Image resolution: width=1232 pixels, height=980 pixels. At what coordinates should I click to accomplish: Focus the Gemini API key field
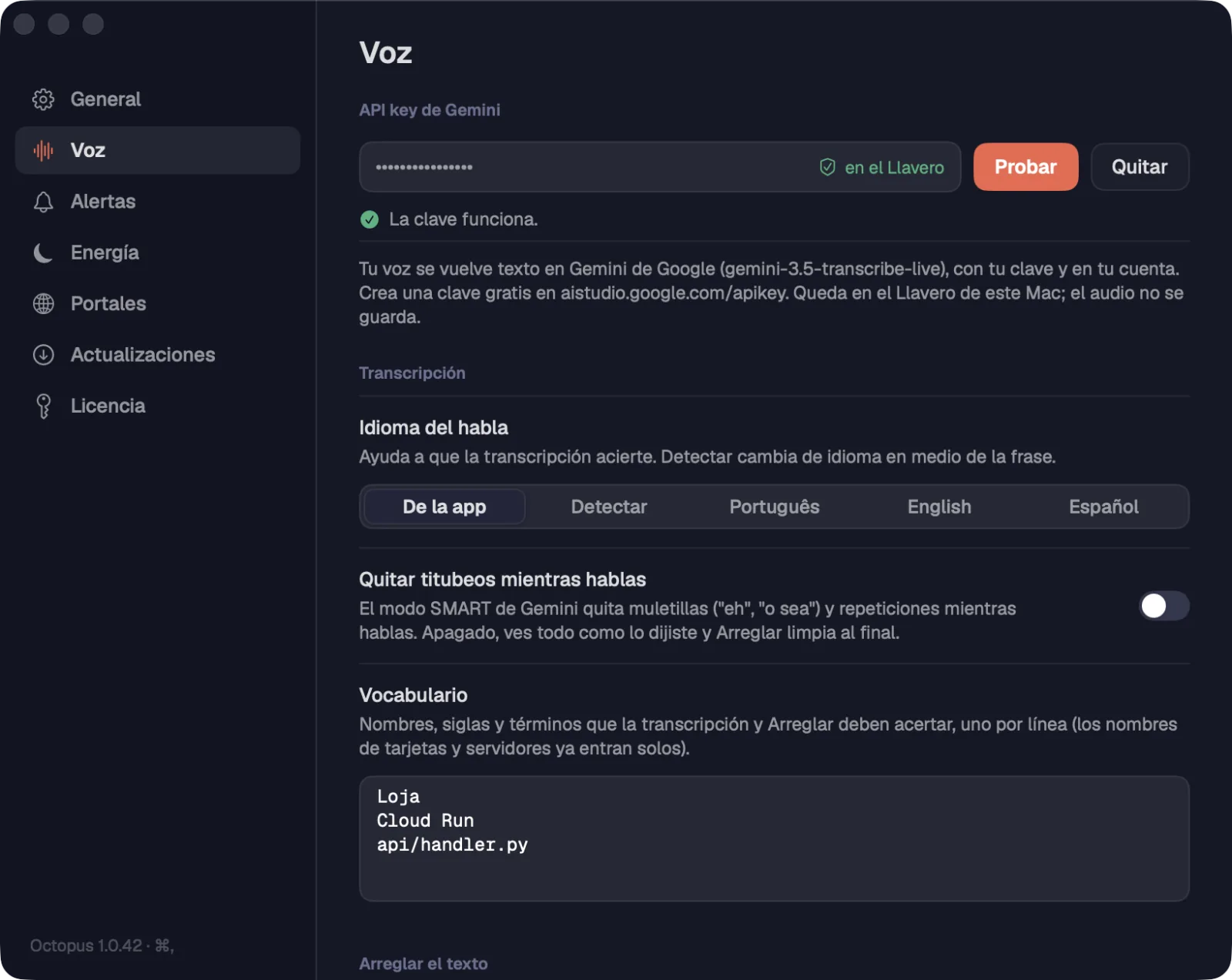tap(660, 167)
